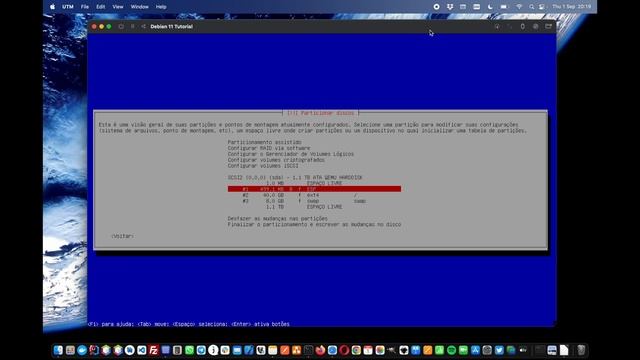640x360 pixels.
Task: Open the UTM application menu
Action: point(68,7)
